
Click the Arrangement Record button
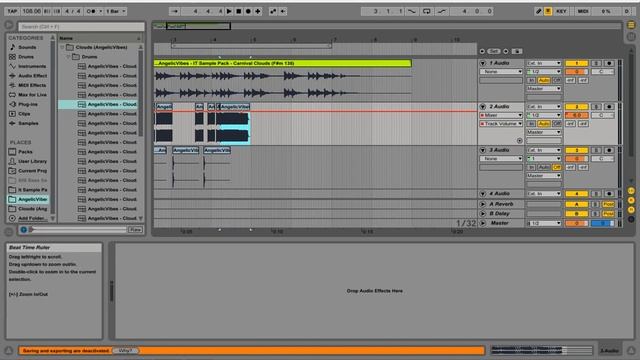point(248,11)
